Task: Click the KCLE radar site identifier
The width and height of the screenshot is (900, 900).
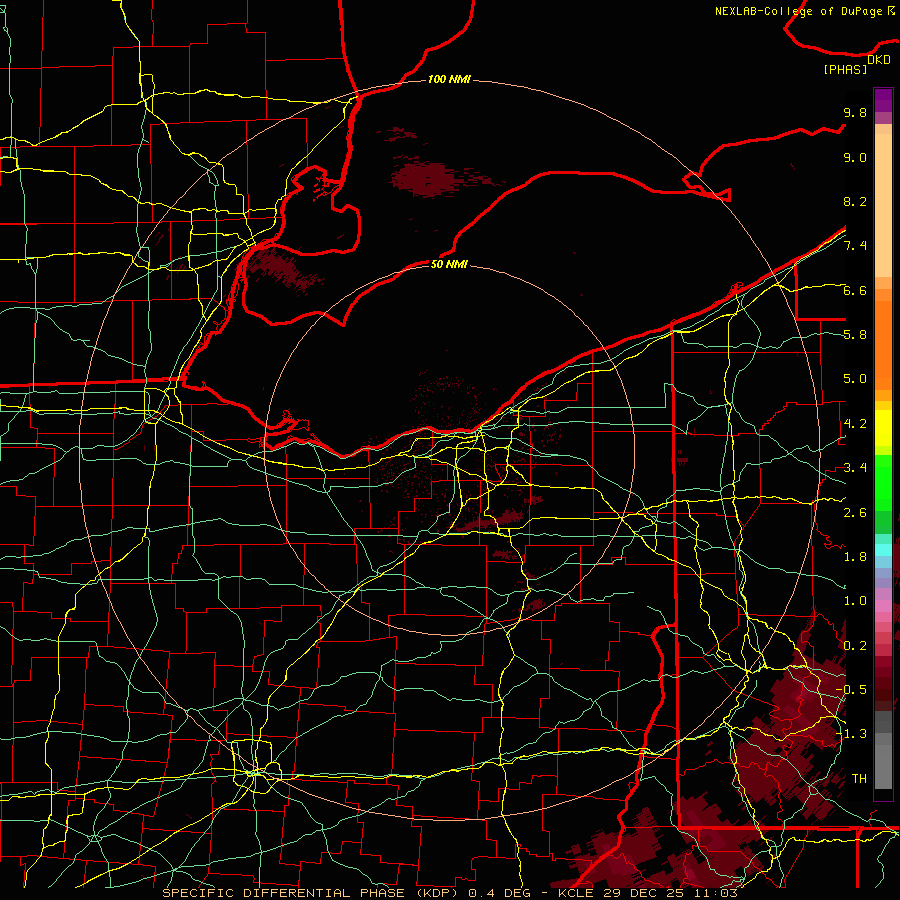Action: click(x=576, y=893)
